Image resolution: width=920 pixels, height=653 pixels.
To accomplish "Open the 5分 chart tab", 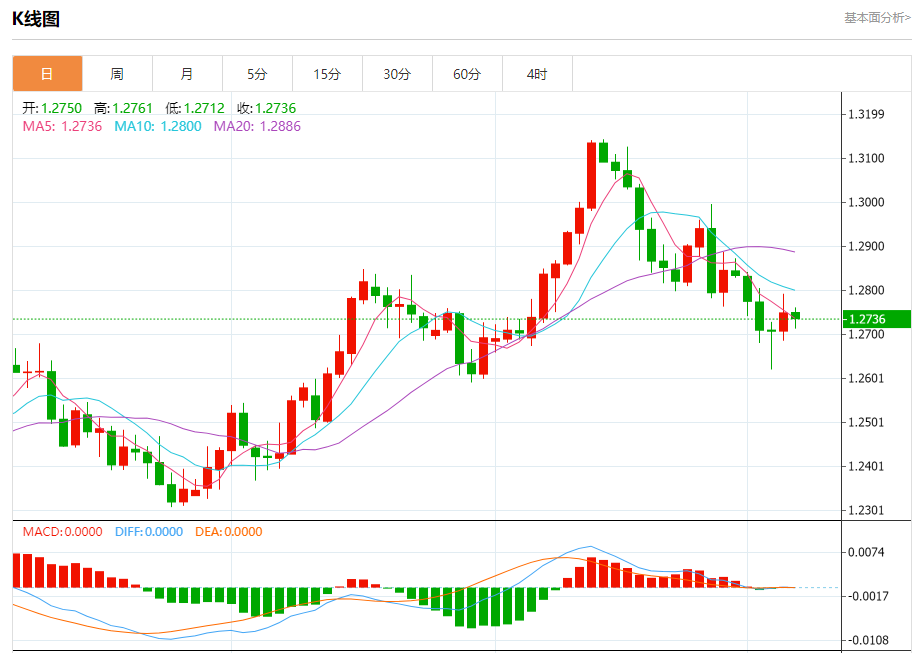I will 257,74.
